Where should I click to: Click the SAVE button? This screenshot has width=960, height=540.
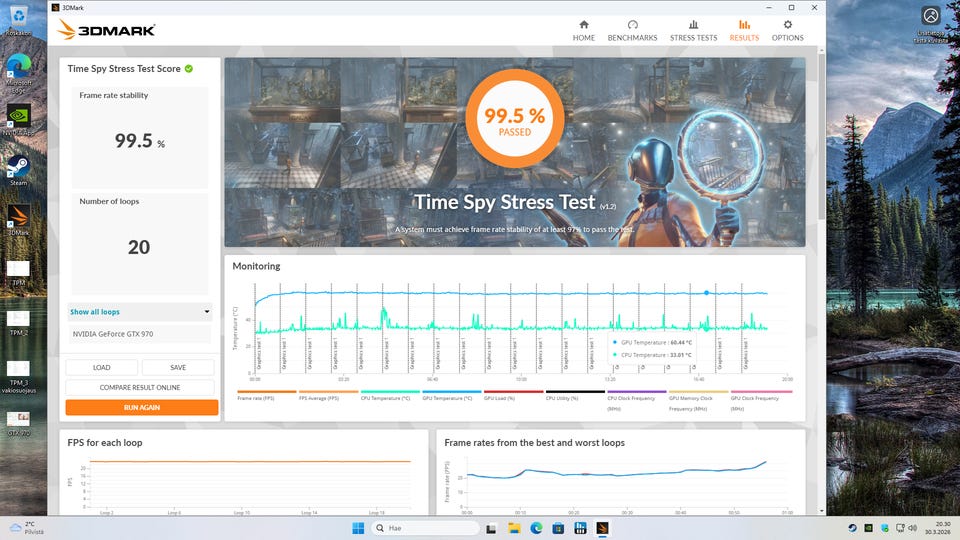(178, 367)
